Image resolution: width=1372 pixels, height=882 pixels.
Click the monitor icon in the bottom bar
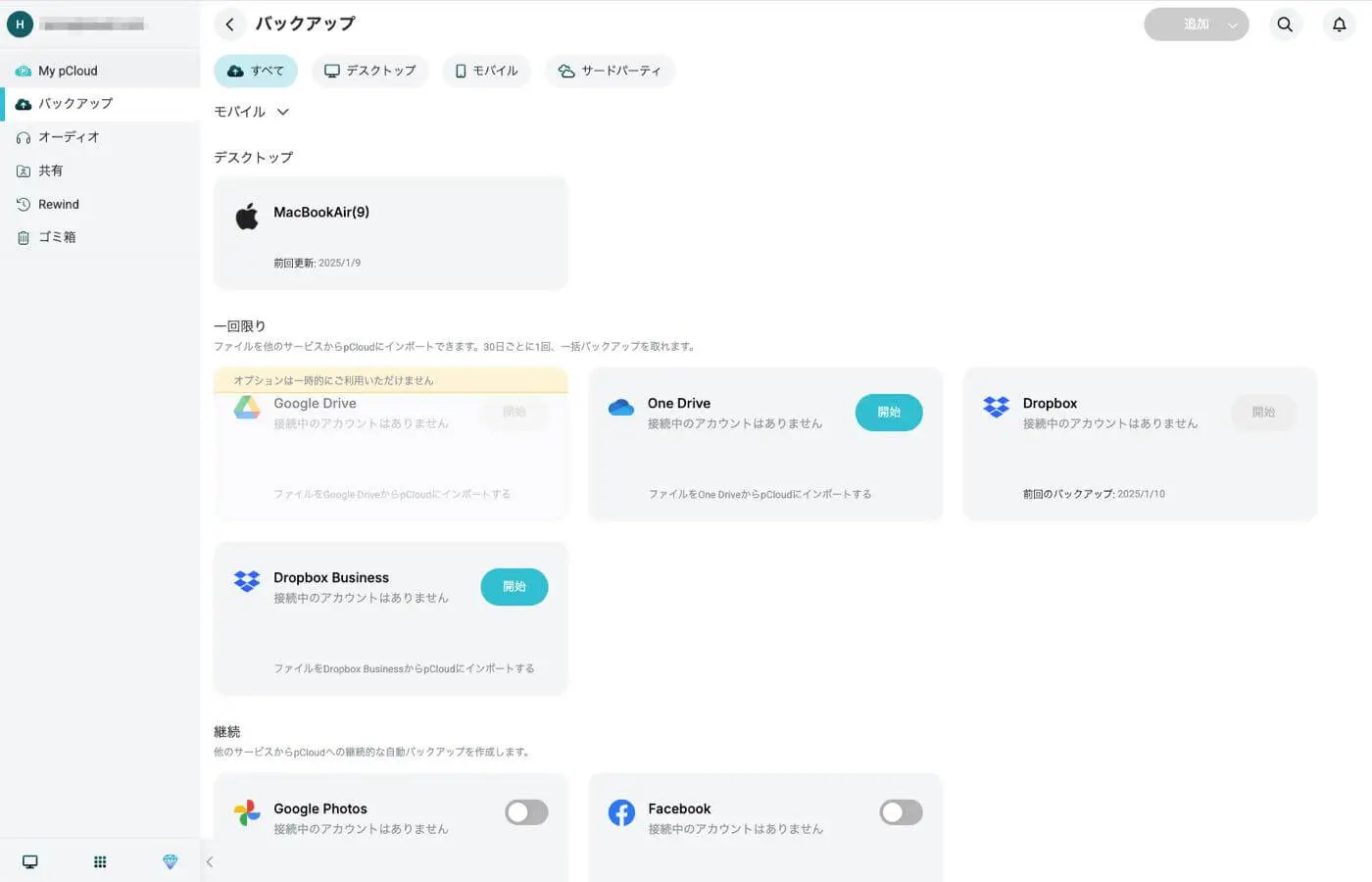click(29, 860)
